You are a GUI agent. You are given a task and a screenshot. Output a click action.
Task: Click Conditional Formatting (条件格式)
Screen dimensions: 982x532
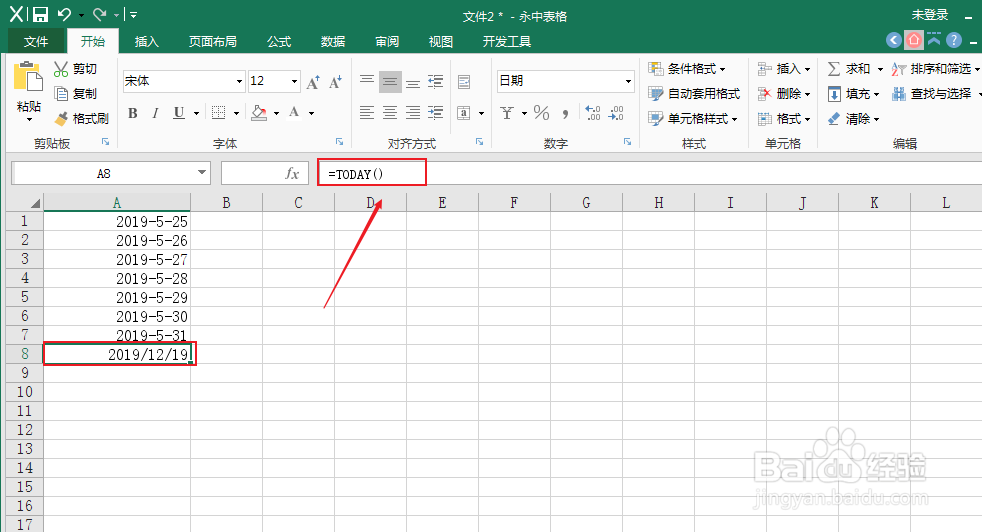tap(687, 68)
